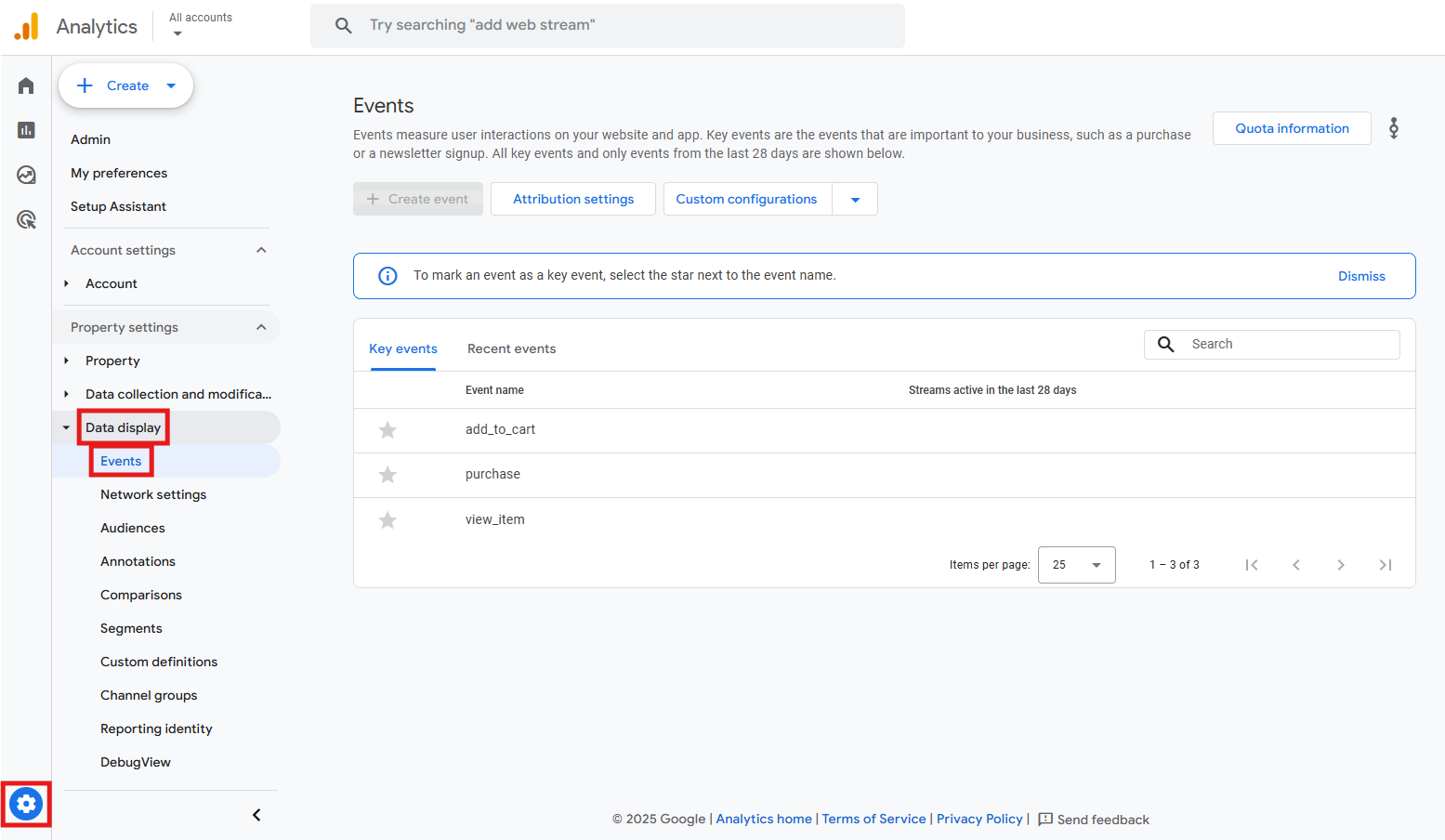Go to the next page of events
Image resolution: width=1445 pixels, height=840 pixels.
tap(1341, 565)
